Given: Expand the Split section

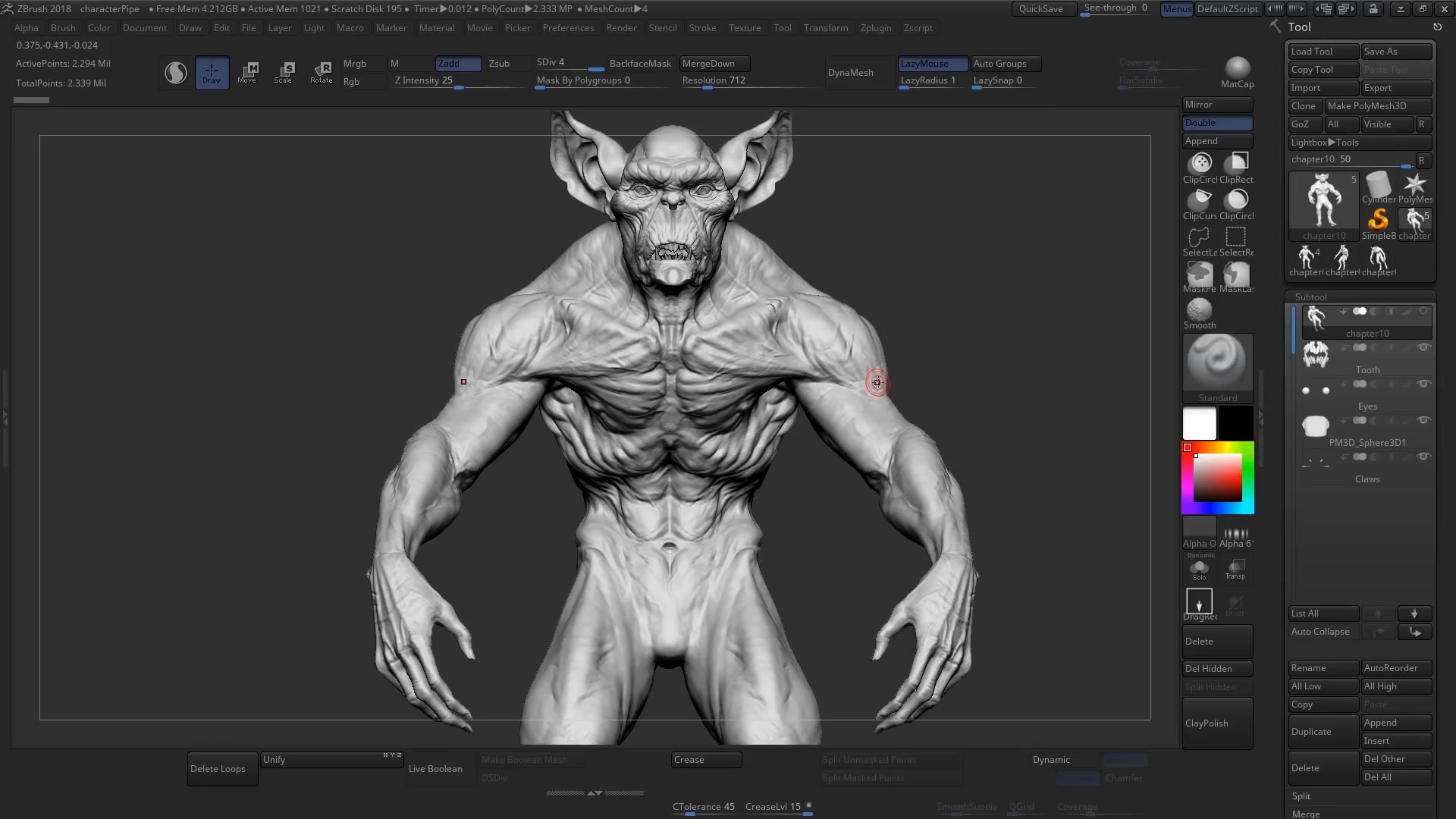Looking at the screenshot, I should [x=1301, y=796].
